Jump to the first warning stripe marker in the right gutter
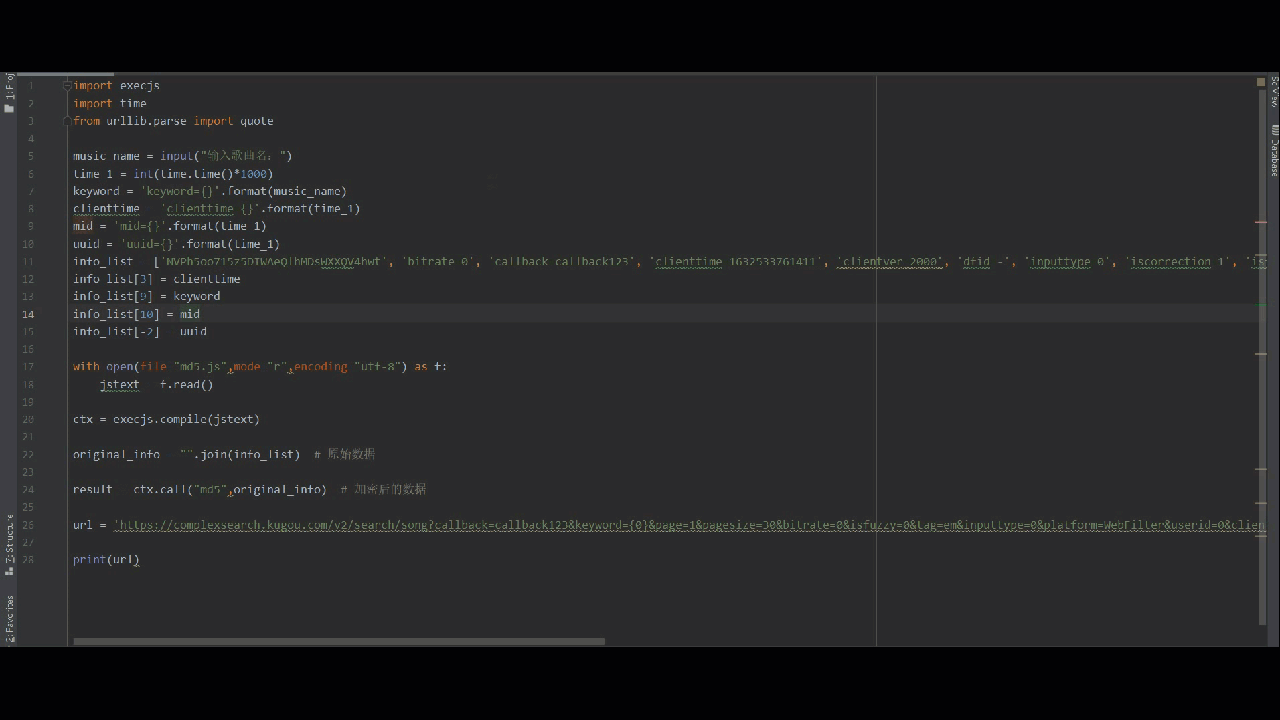1280x720 pixels. (x=1261, y=222)
